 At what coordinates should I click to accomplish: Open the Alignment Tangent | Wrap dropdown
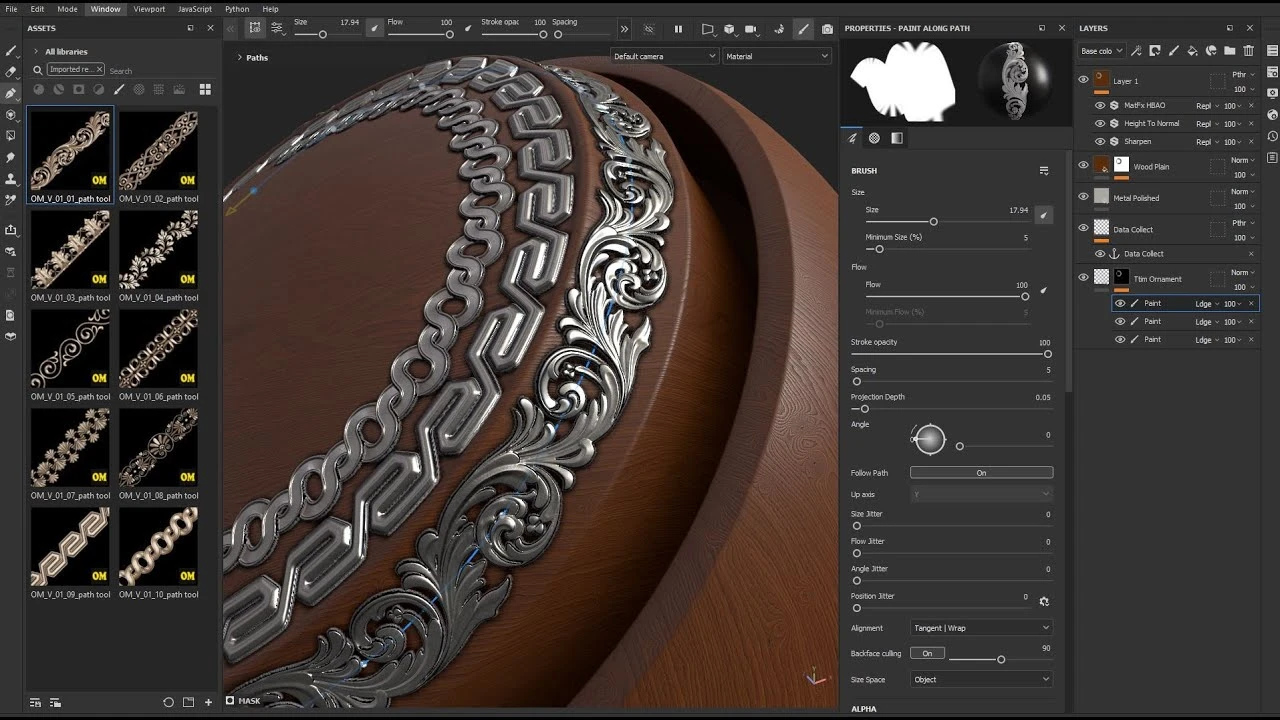pos(981,628)
